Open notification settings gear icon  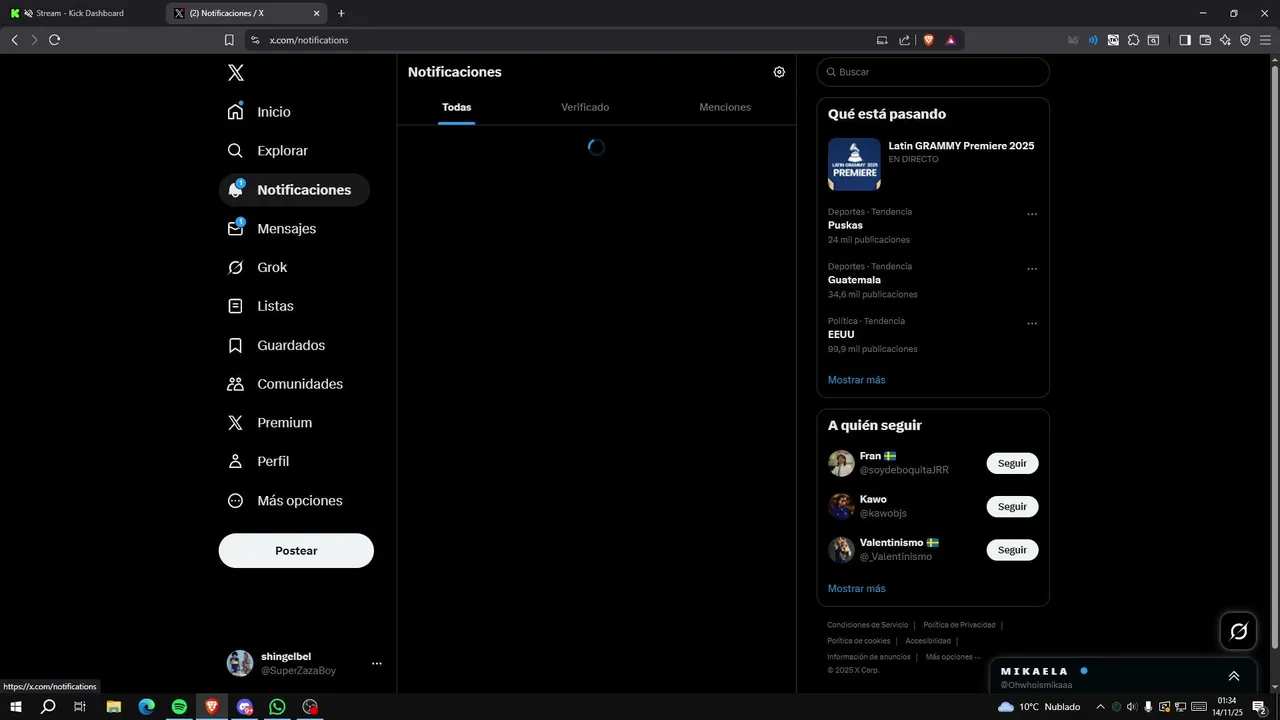click(x=779, y=72)
